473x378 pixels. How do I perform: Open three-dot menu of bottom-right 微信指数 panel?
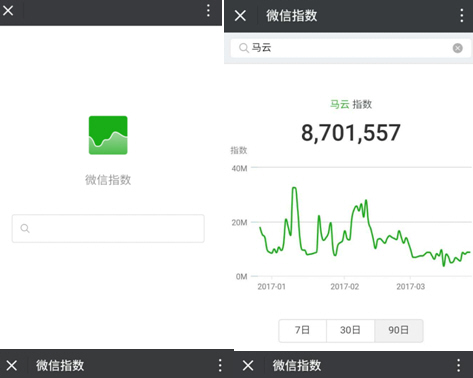click(x=459, y=366)
